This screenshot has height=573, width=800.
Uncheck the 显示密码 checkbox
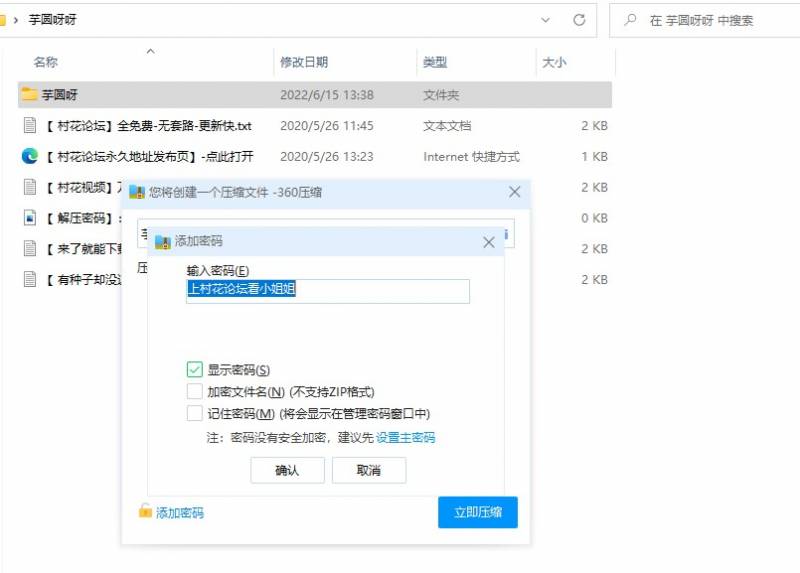[195, 370]
